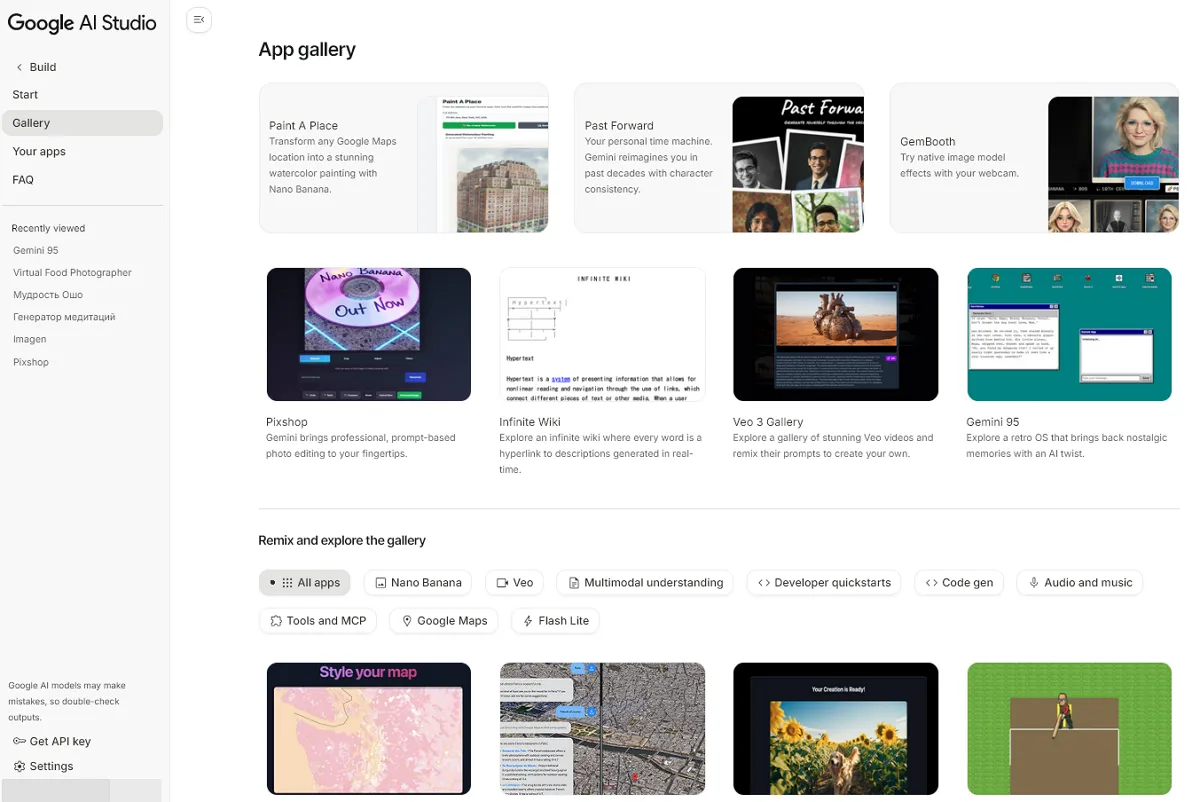The image size is (1200, 802).
Task: Open recently viewed Virtual Food Photographer
Action: coord(72,272)
